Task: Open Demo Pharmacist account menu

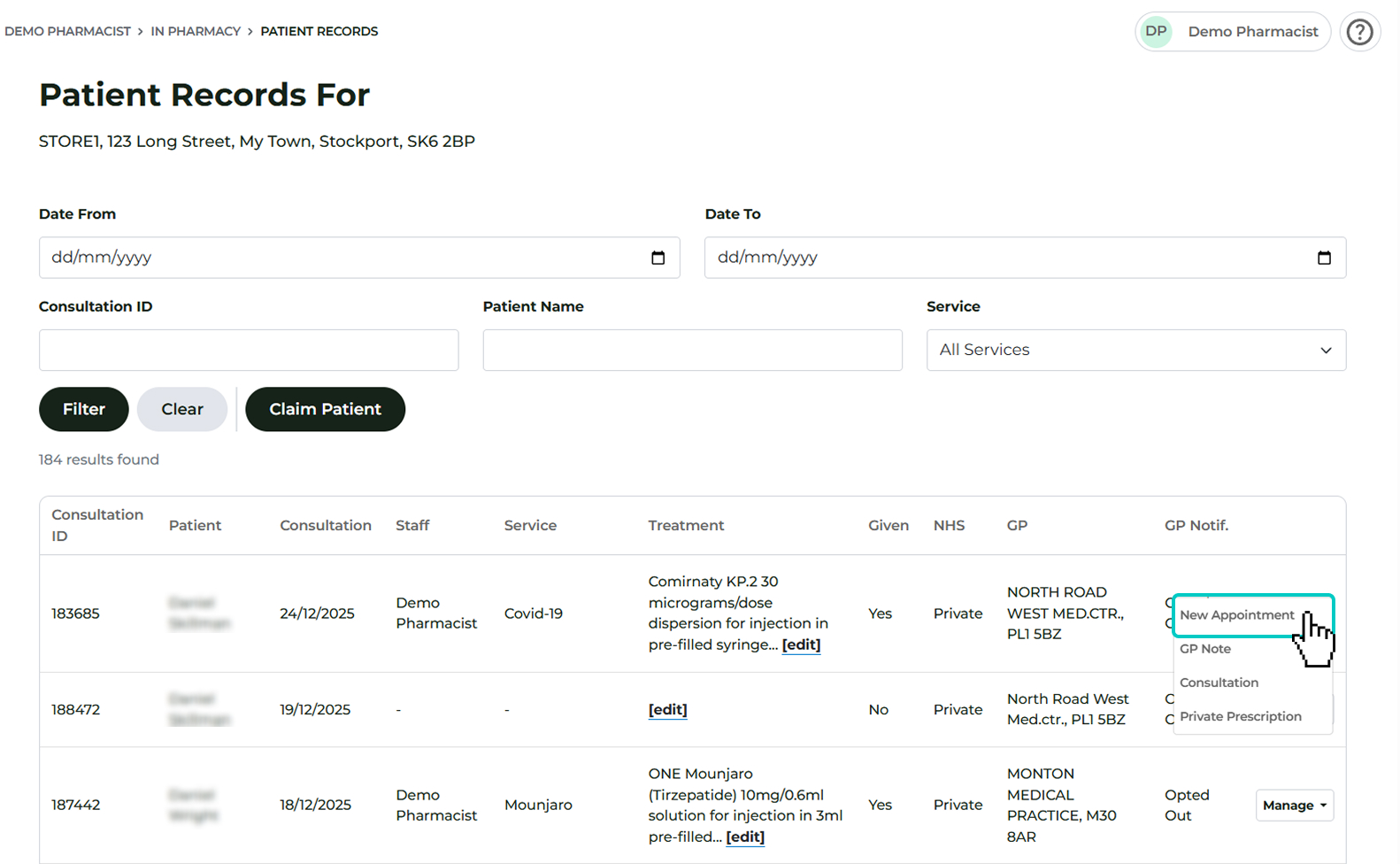Action: point(1252,32)
